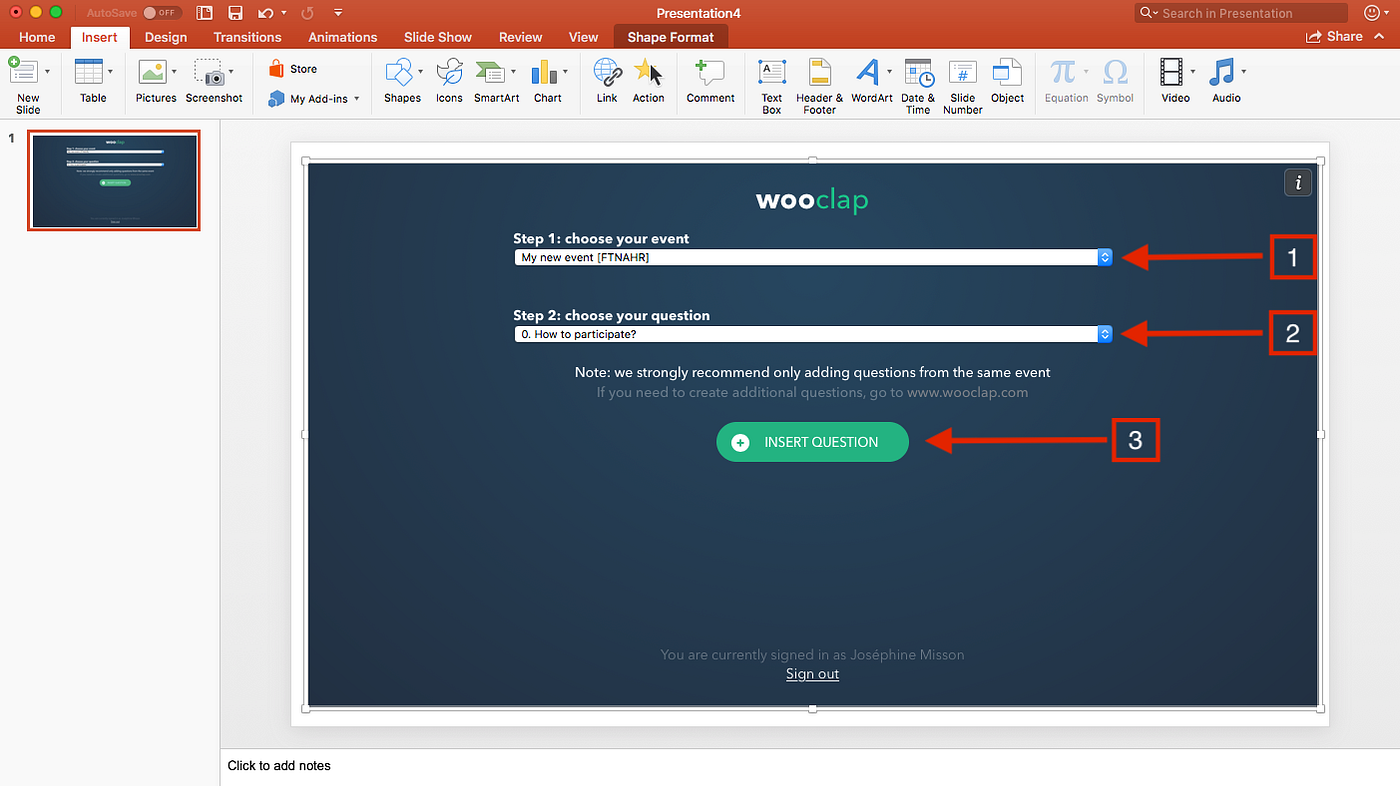Expand the Table dropdown arrow
This screenshot has height=786, width=1400.
click(110, 72)
